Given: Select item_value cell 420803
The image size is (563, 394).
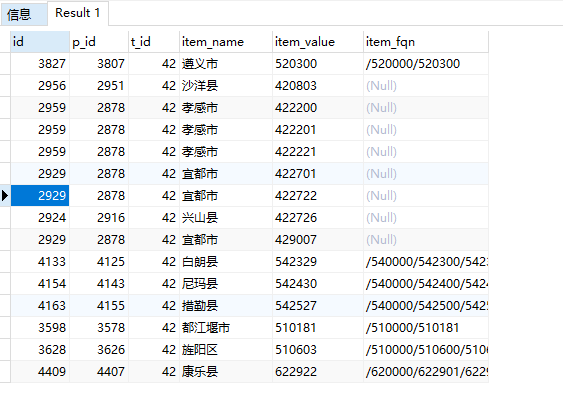Looking at the screenshot, I should 318,86.
